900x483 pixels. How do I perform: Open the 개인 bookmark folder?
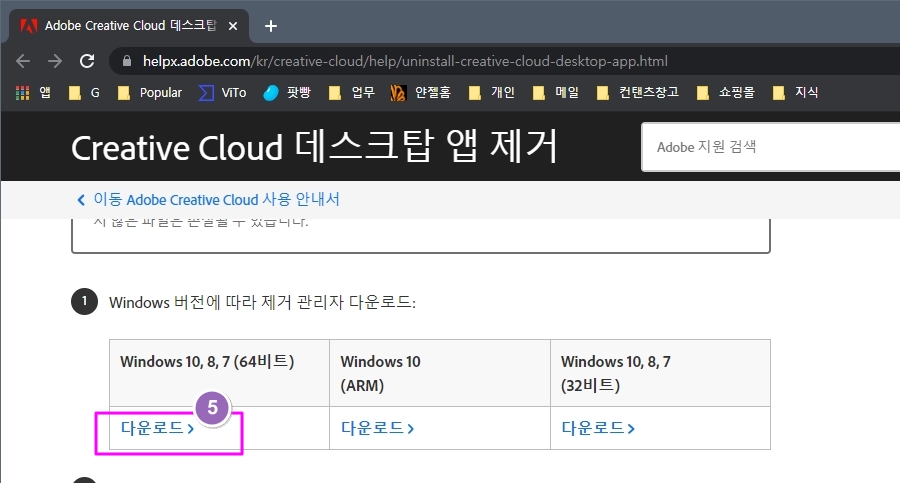pyautogui.click(x=491, y=92)
